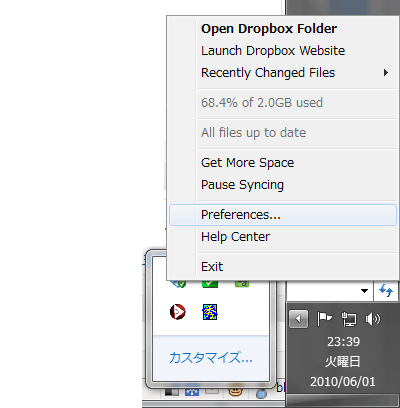Screen dimensions: 400x408
Task: Open the network connection tray icon
Action: click(349, 319)
